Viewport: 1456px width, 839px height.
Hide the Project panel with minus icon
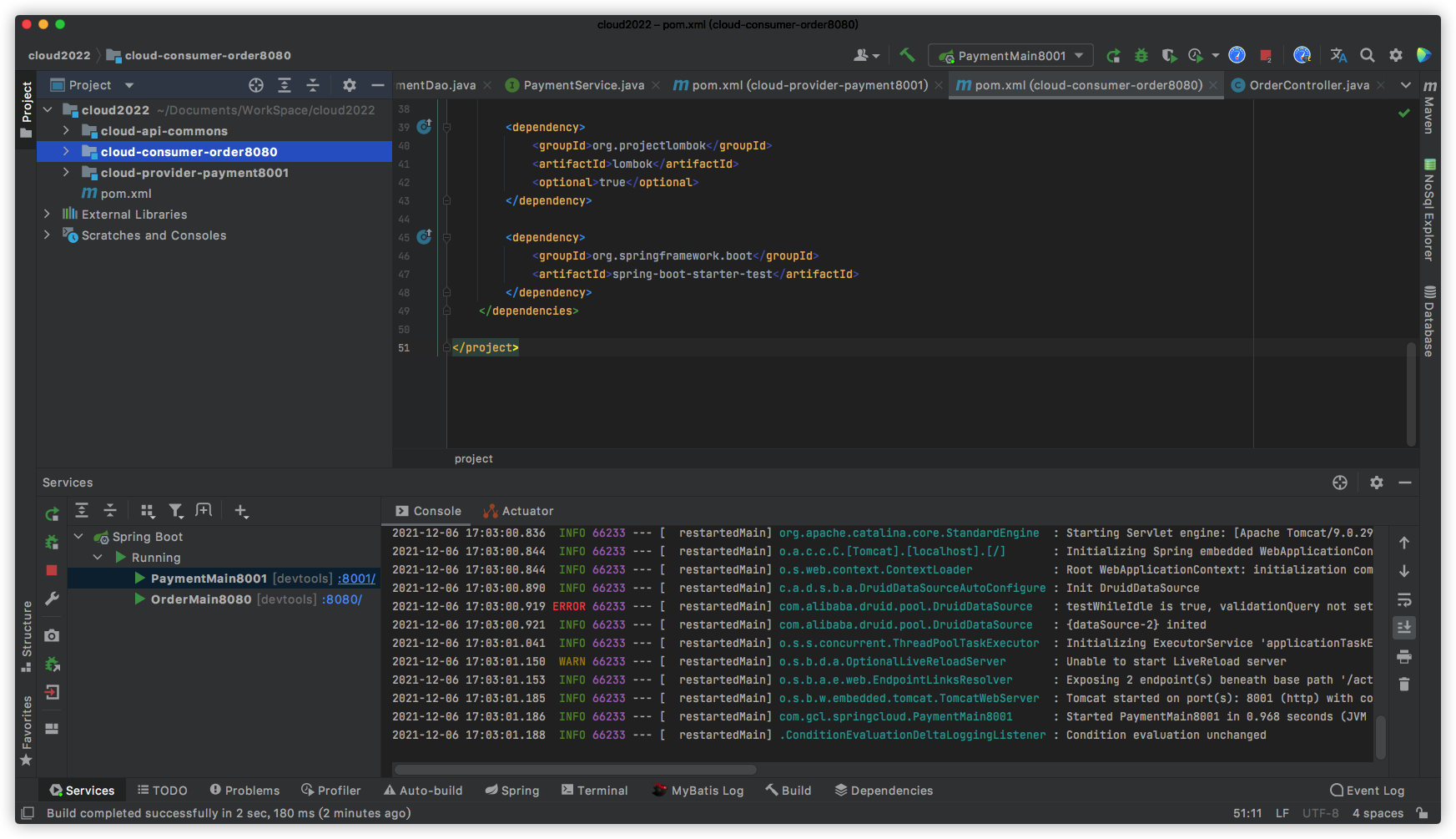point(377,85)
